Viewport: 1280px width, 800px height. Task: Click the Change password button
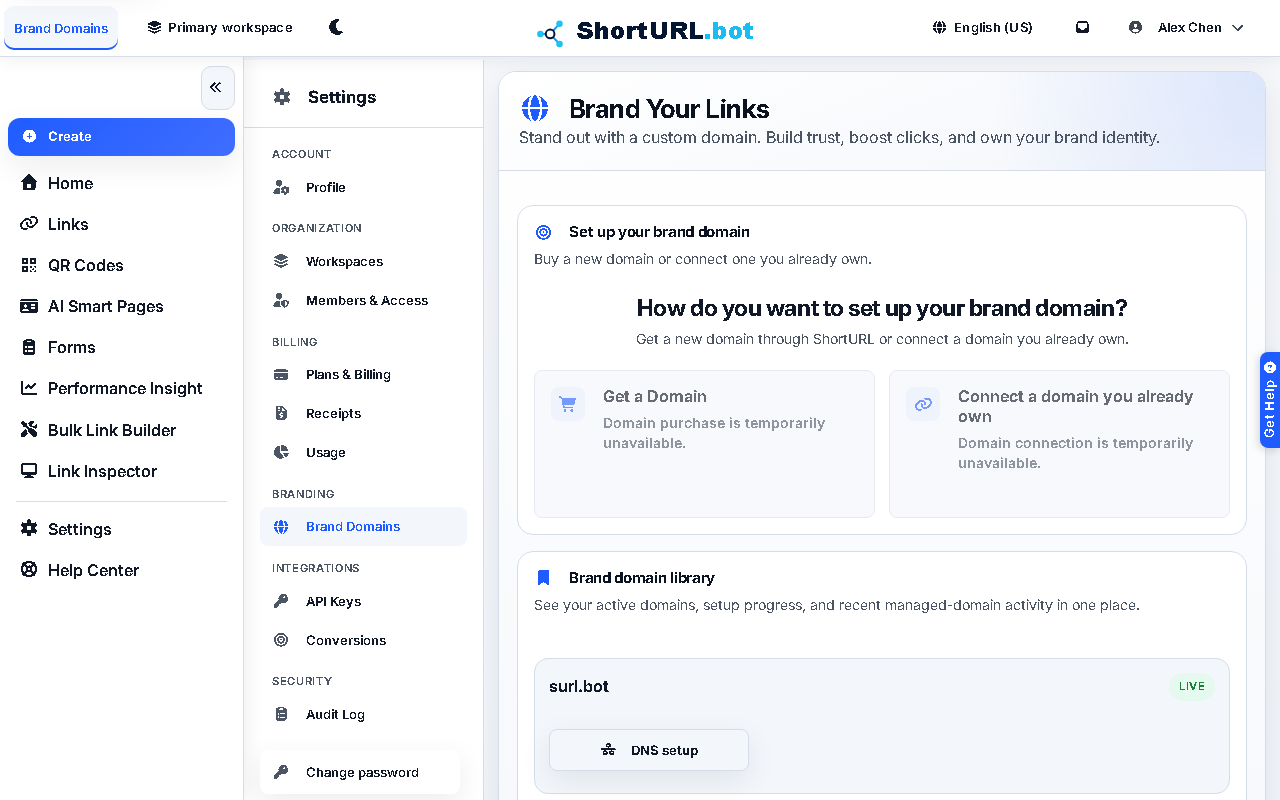[360, 772]
